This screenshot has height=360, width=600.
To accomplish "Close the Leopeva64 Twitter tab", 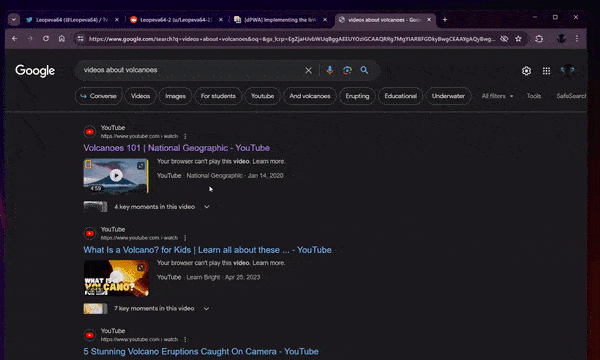I will (x=117, y=20).
